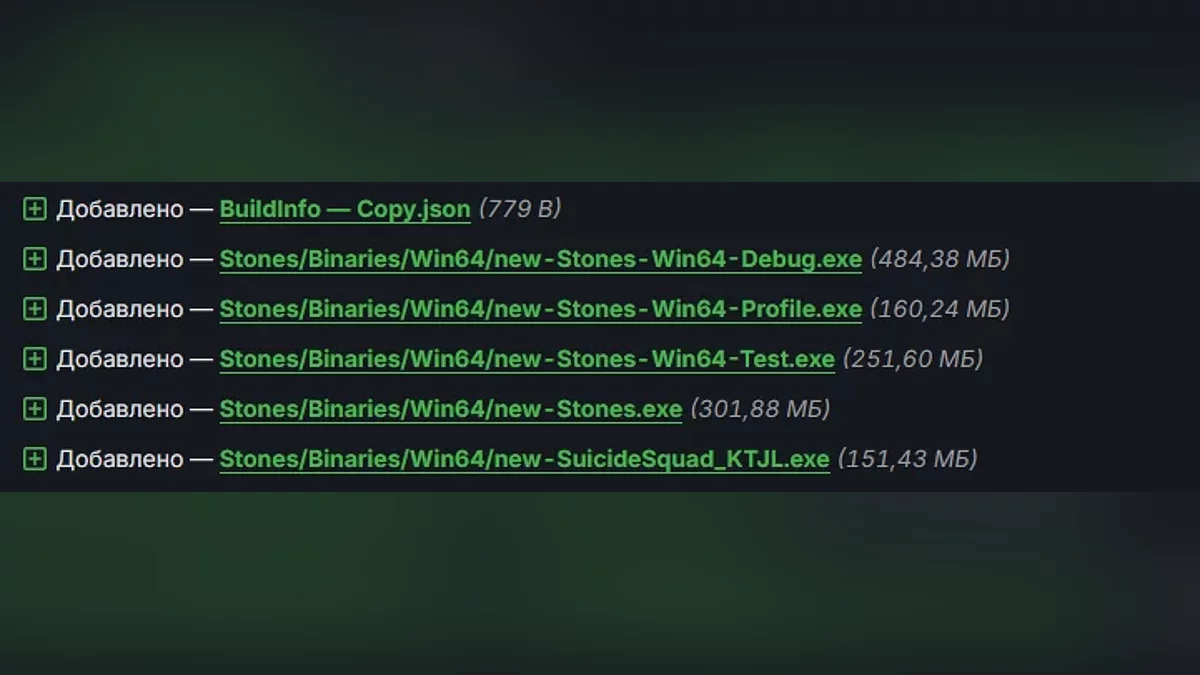
Task: Click plus icon beside new-Stones-Win64-Test.exe entry
Action: [35, 359]
